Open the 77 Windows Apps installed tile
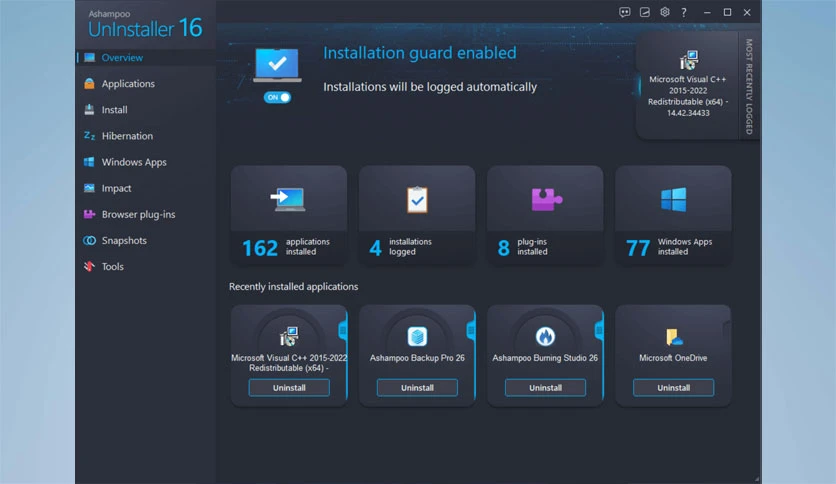Image resolution: width=836 pixels, height=484 pixels. tap(673, 215)
